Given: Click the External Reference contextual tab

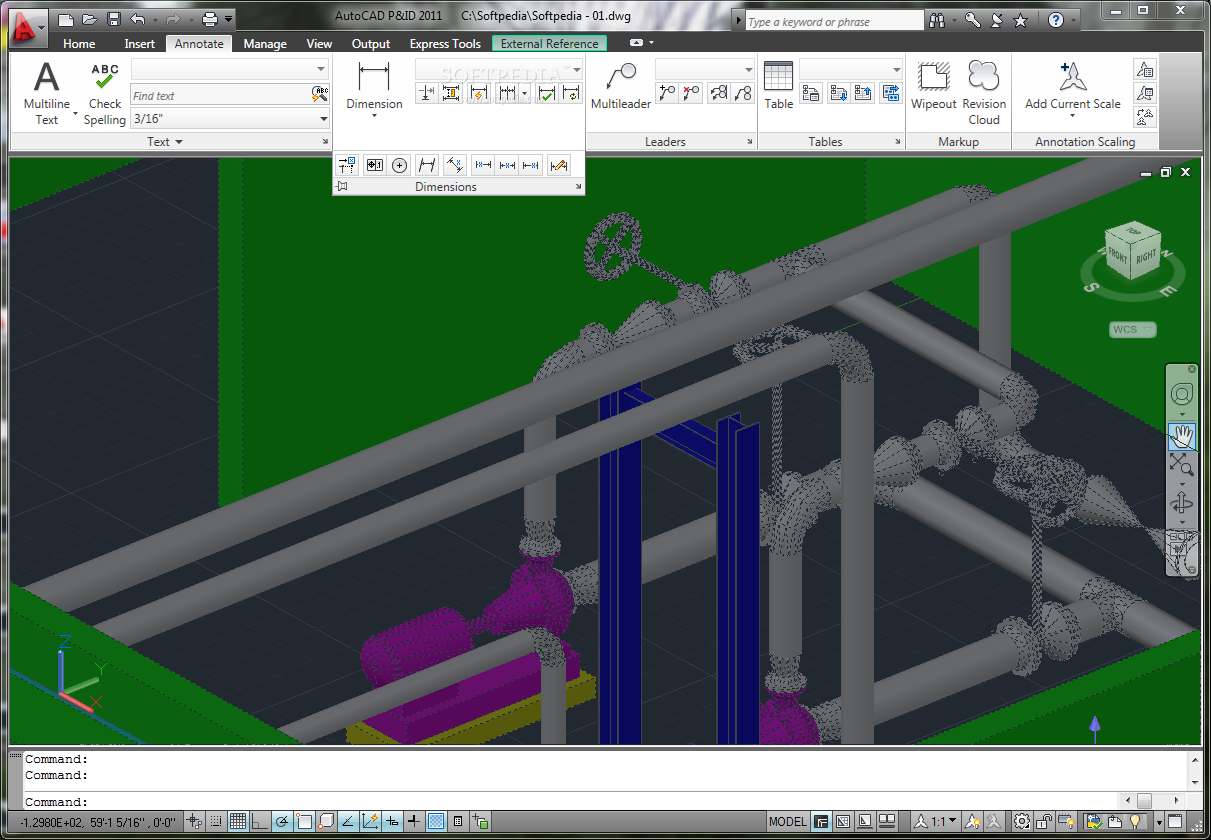Looking at the screenshot, I should coord(549,44).
